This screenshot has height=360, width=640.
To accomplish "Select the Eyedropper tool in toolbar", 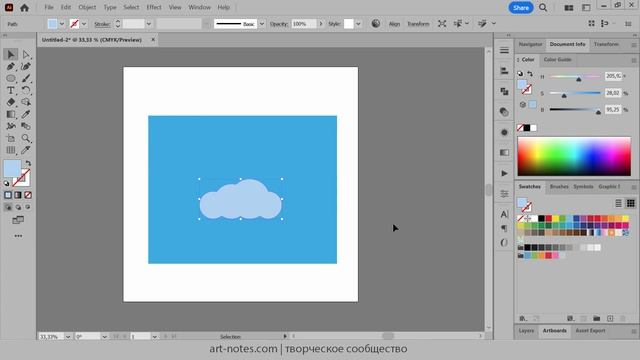I will [26, 114].
